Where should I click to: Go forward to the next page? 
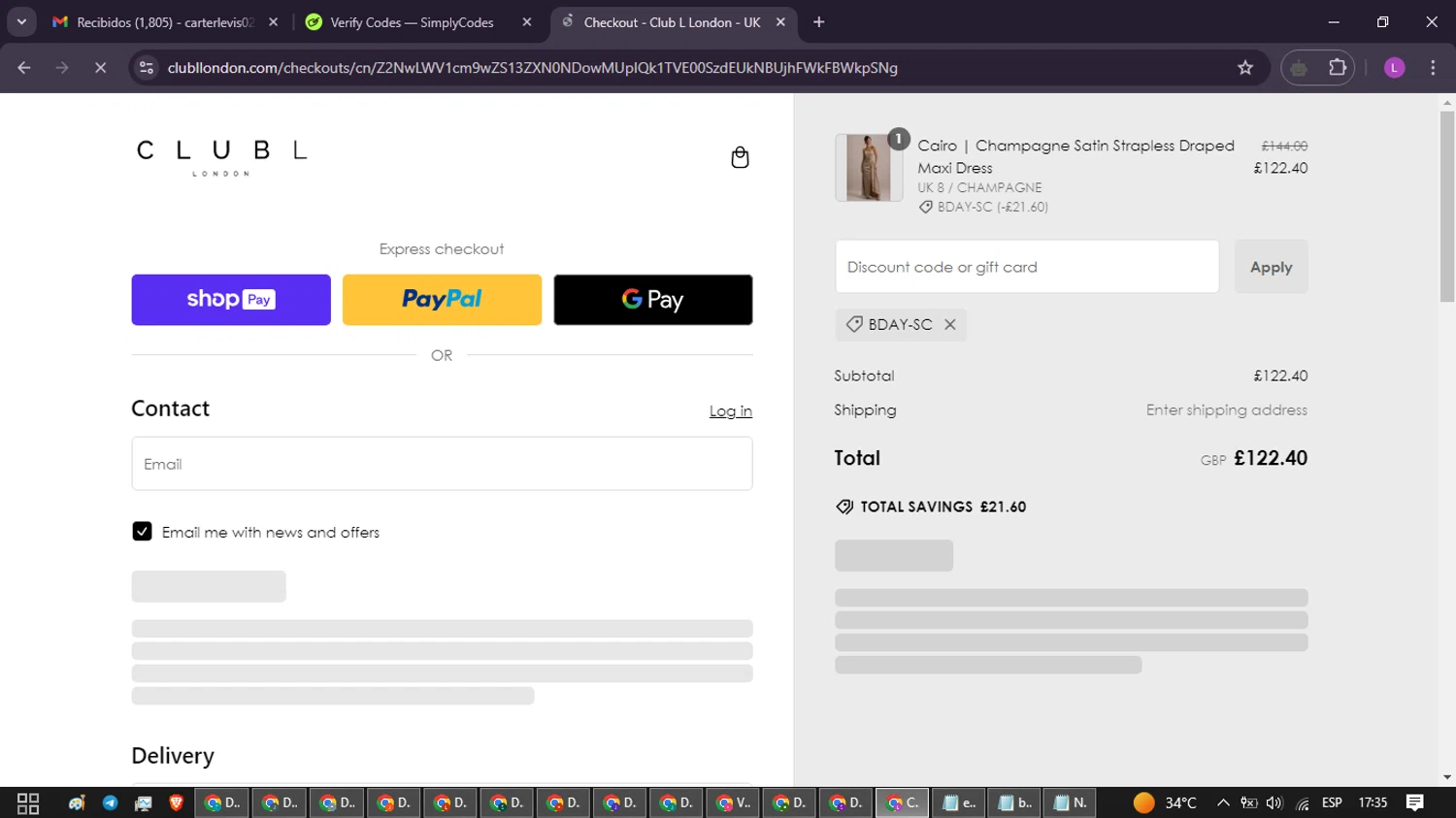click(62, 68)
